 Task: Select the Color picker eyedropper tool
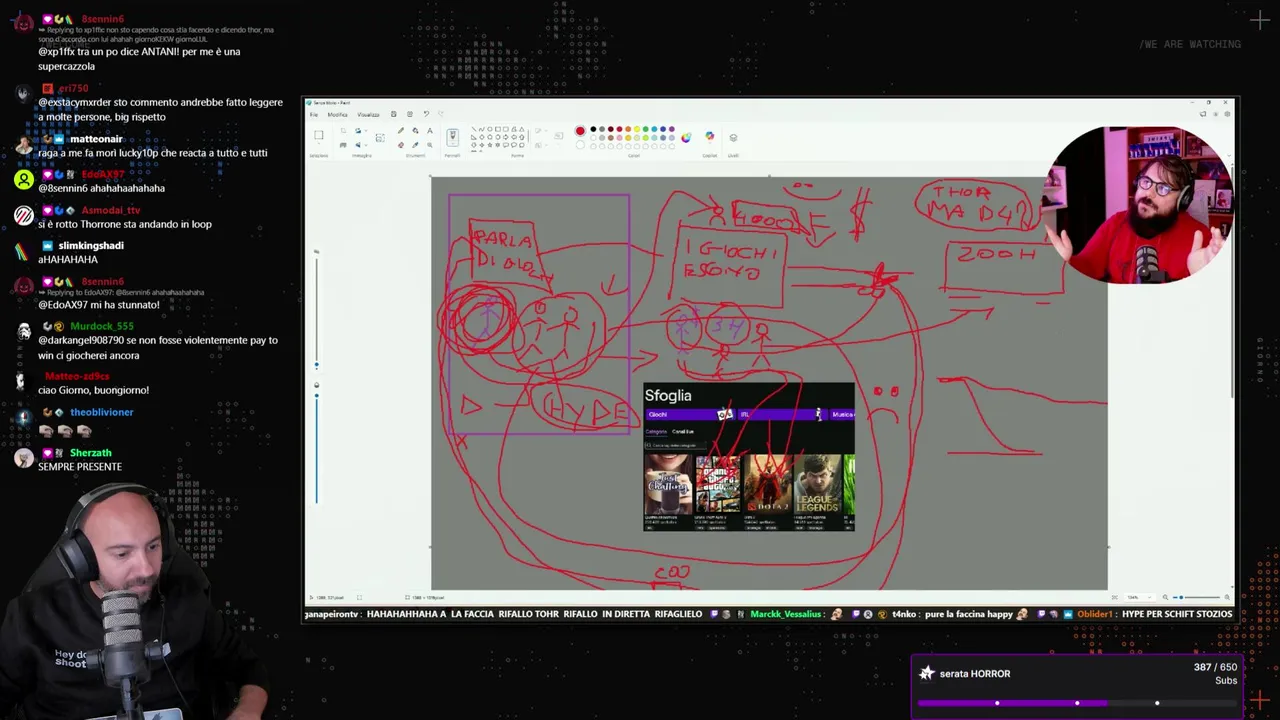click(x=415, y=145)
